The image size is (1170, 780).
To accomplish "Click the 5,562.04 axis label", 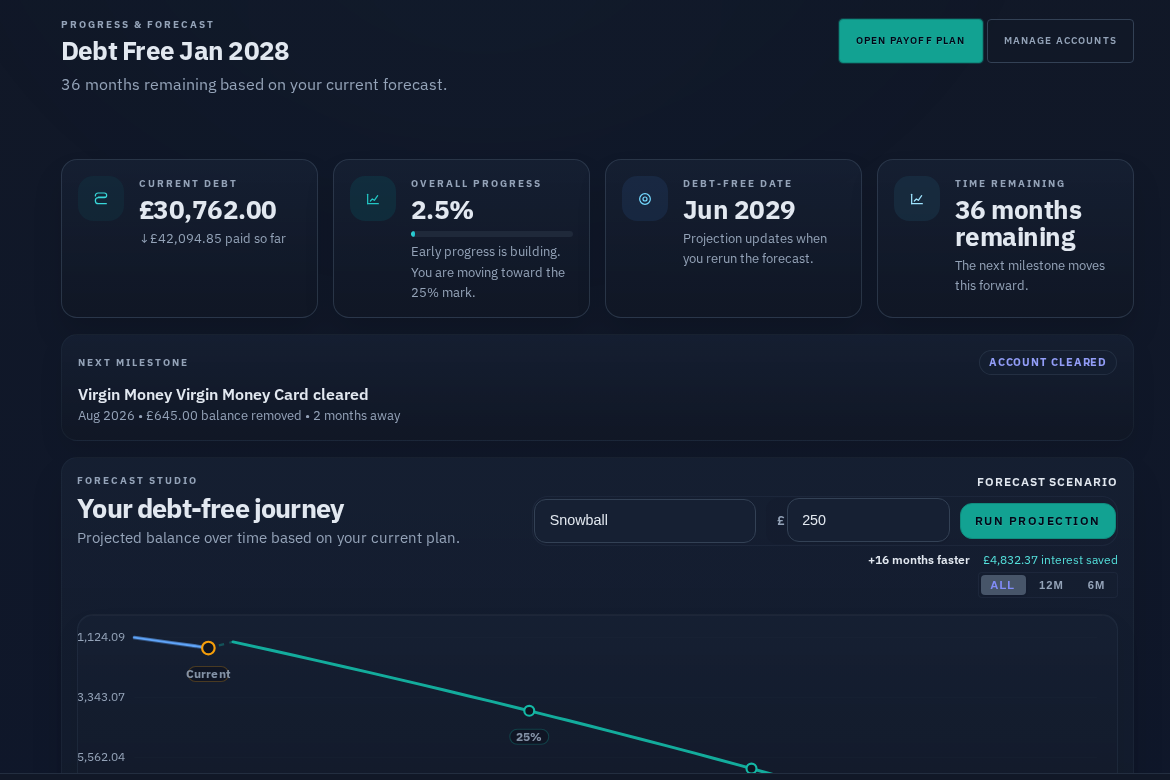I will tap(101, 757).
